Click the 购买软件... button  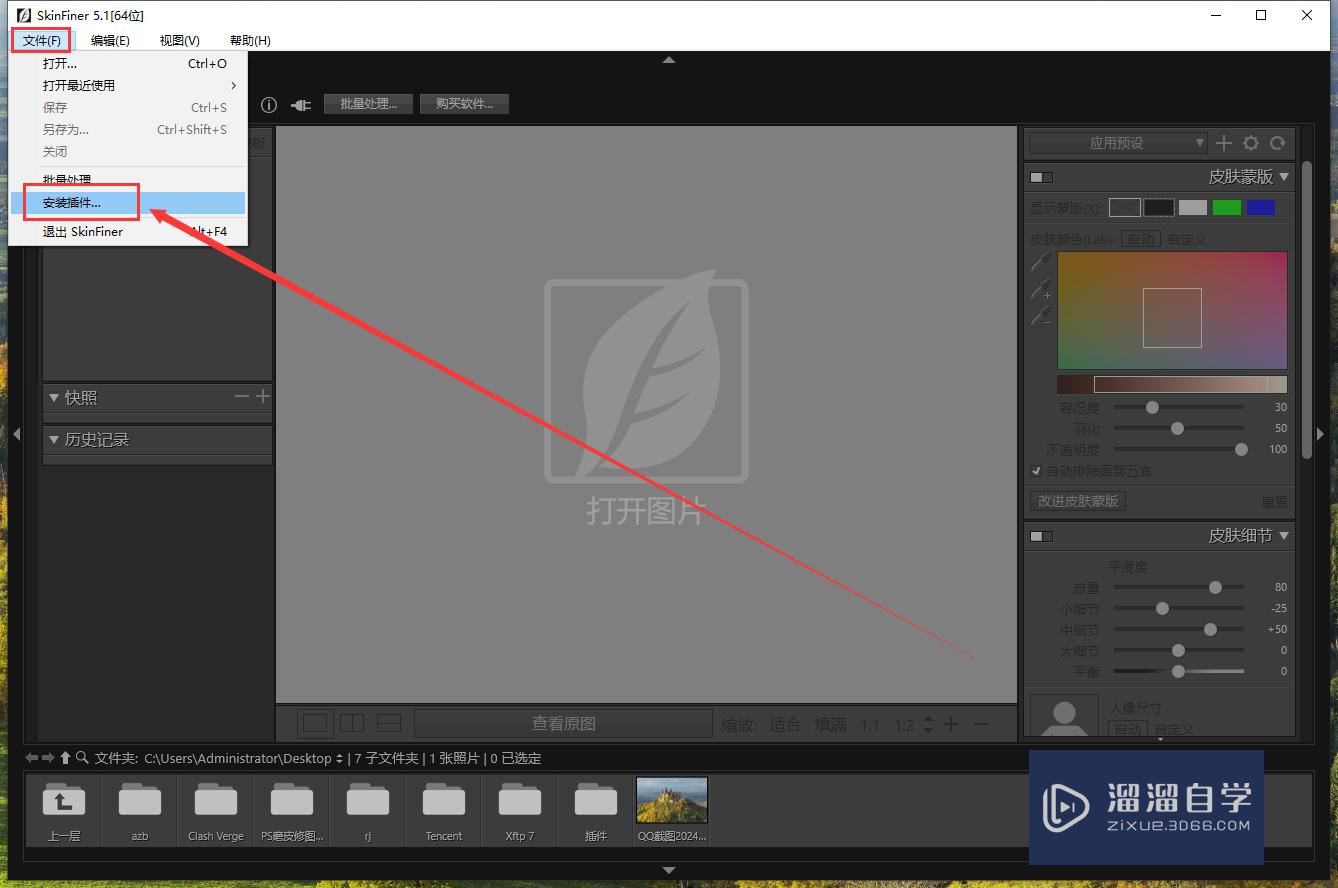[464, 104]
